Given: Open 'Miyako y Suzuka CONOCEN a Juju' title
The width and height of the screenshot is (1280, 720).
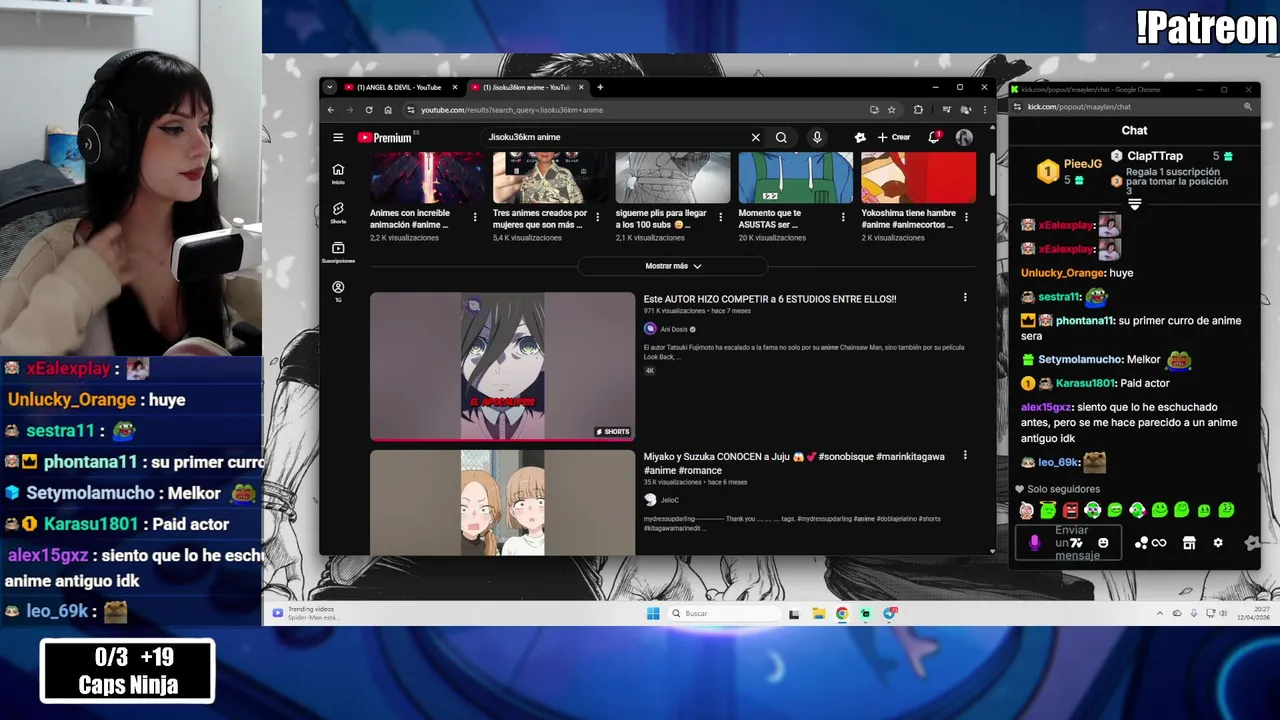Looking at the screenshot, I should pos(794,463).
